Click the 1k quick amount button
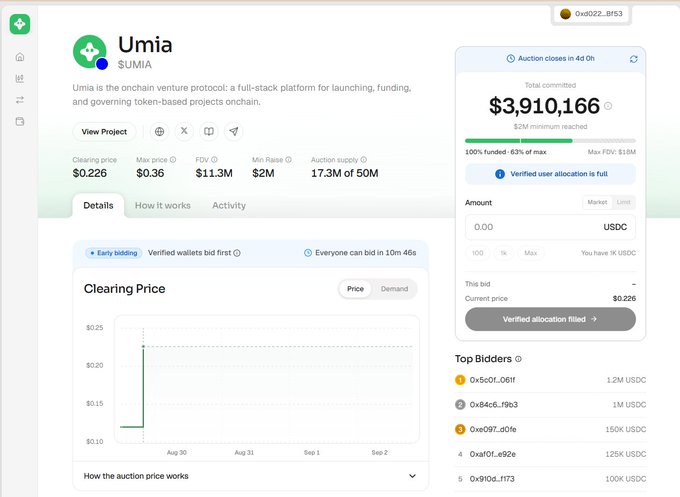The height and width of the screenshot is (497, 680). tap(503, 253)
